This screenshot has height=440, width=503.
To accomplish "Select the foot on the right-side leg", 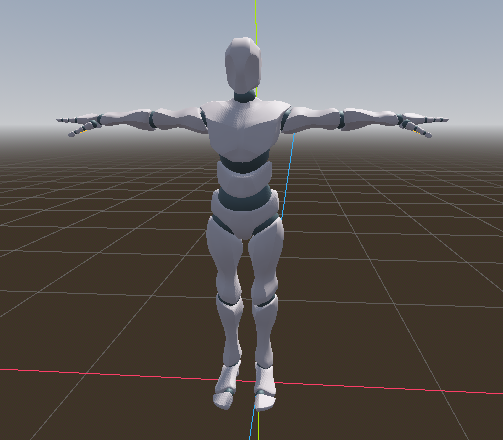I will pos(265,388).
